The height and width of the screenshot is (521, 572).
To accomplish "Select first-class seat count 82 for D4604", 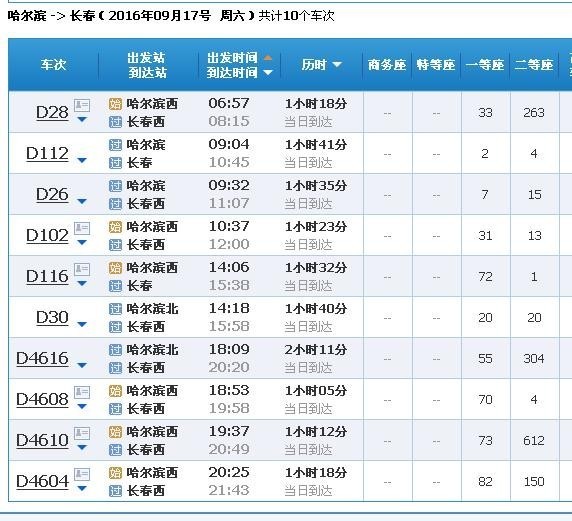I will [485, 482].
